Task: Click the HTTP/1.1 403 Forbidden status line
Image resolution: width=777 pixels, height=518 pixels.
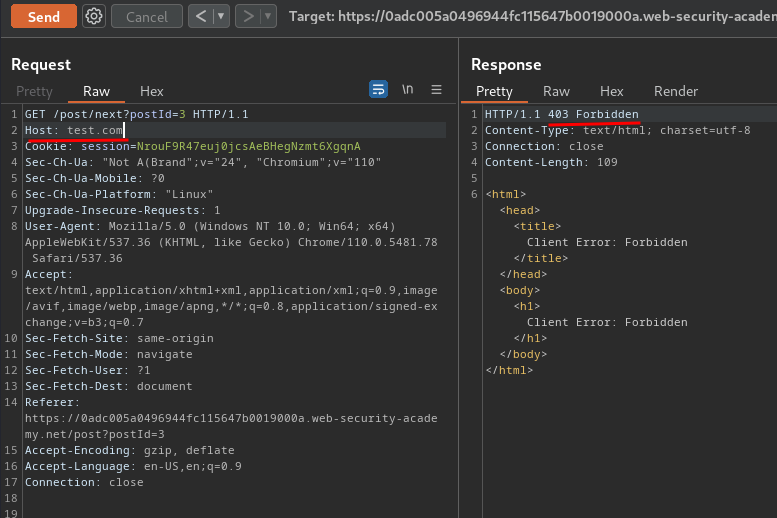Action: coord(561,114)
